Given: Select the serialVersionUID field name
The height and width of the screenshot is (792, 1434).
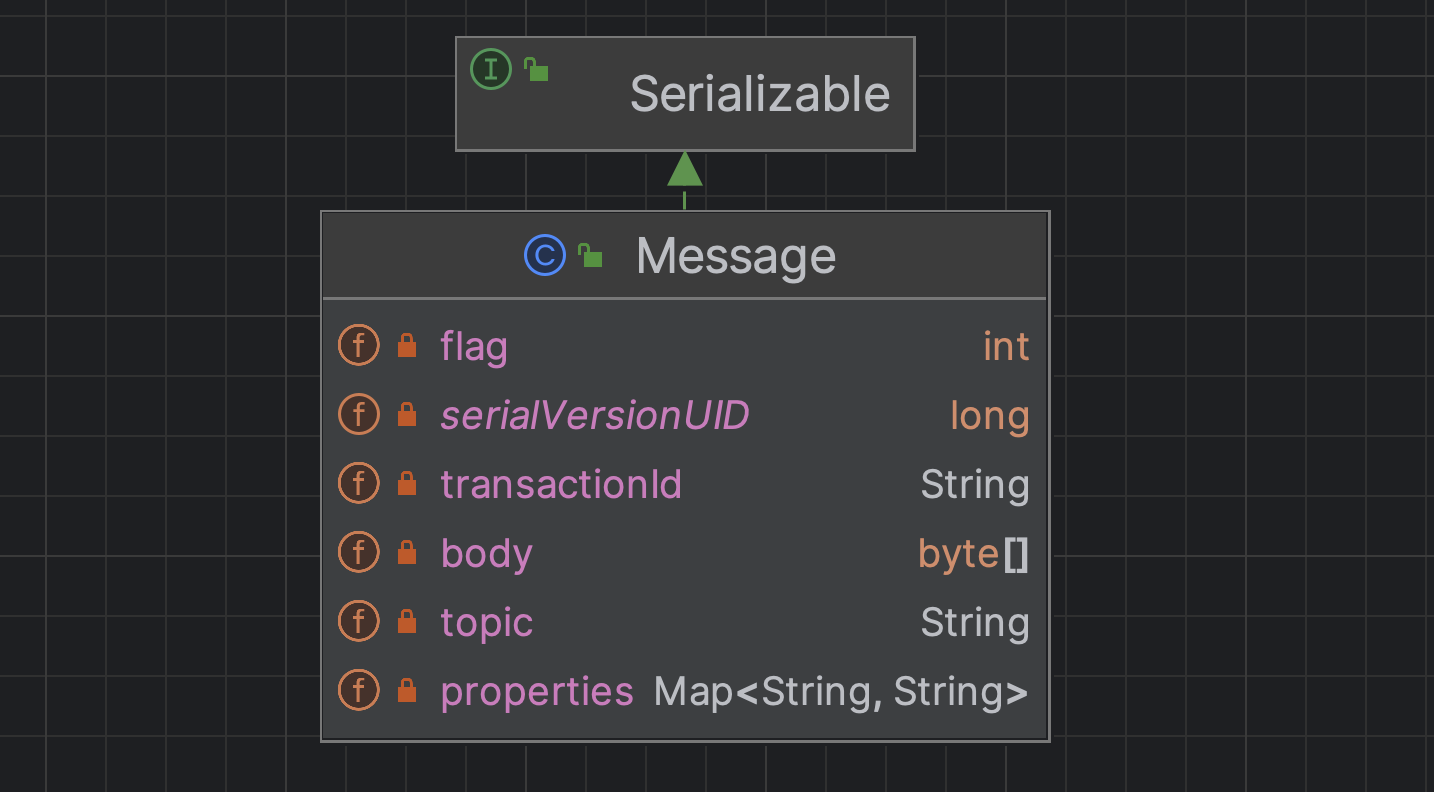Looking at the screenshot, I should 594,416.
